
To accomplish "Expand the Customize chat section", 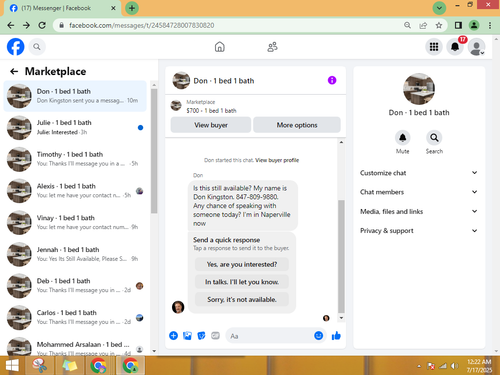I will click(x=419, y=173).
